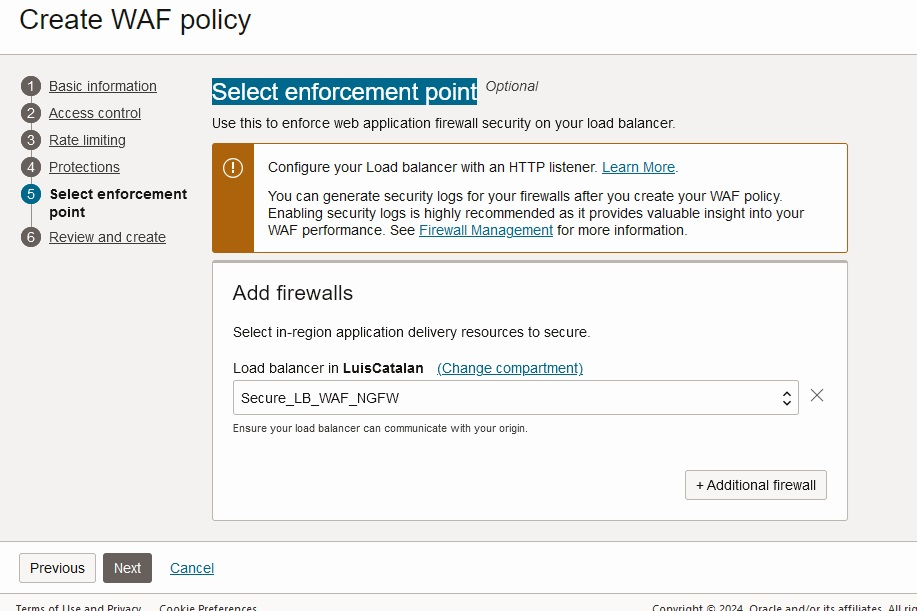
Task: Click step 3 number circle
Action: (31, 140)
